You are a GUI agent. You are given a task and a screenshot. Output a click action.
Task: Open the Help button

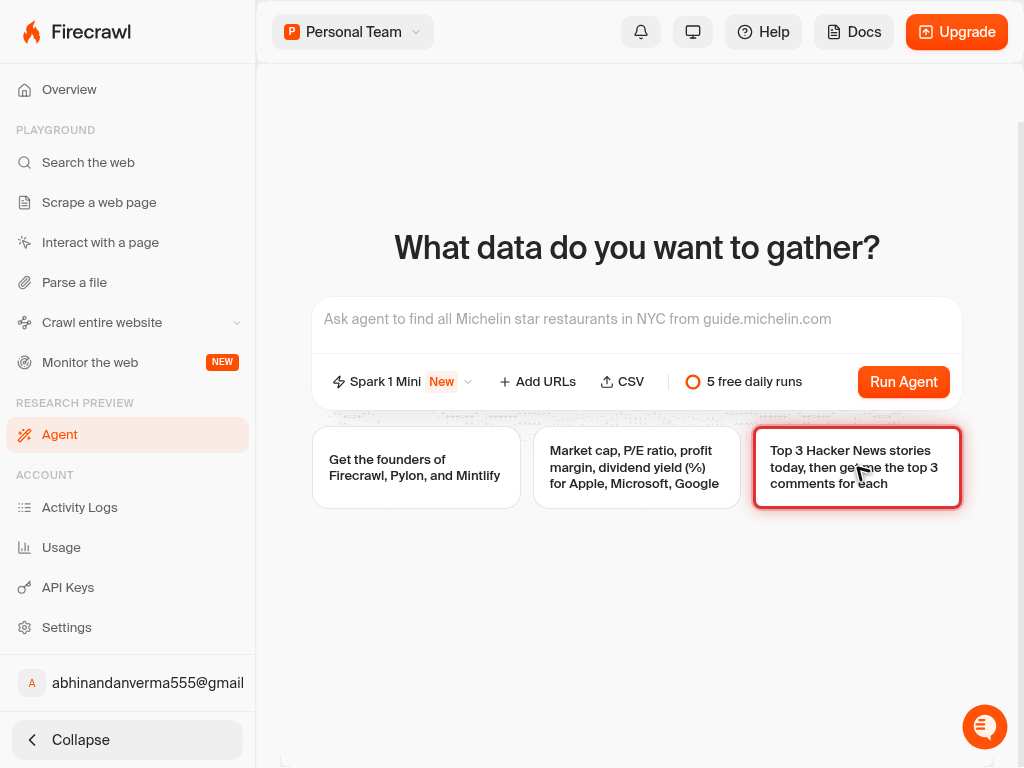[763, 32]
